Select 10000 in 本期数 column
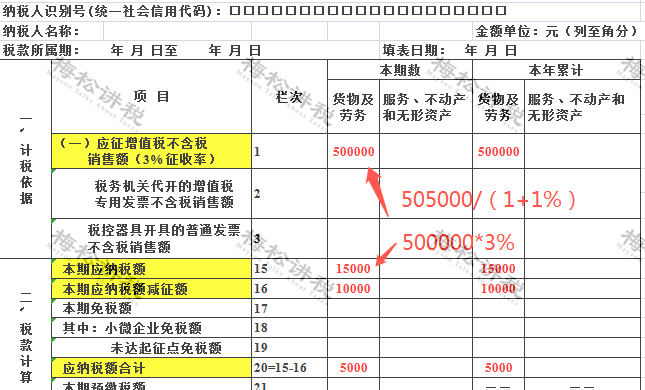645x390 pixels. click(353, 289)
